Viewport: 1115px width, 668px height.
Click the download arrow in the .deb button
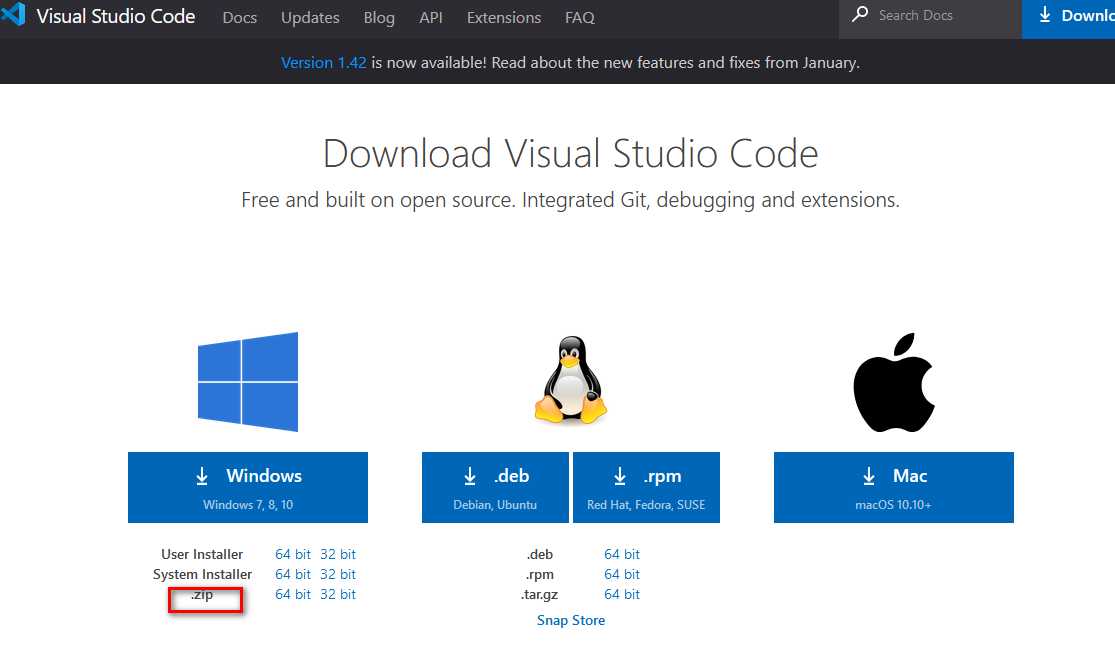[x=470, y=476]
